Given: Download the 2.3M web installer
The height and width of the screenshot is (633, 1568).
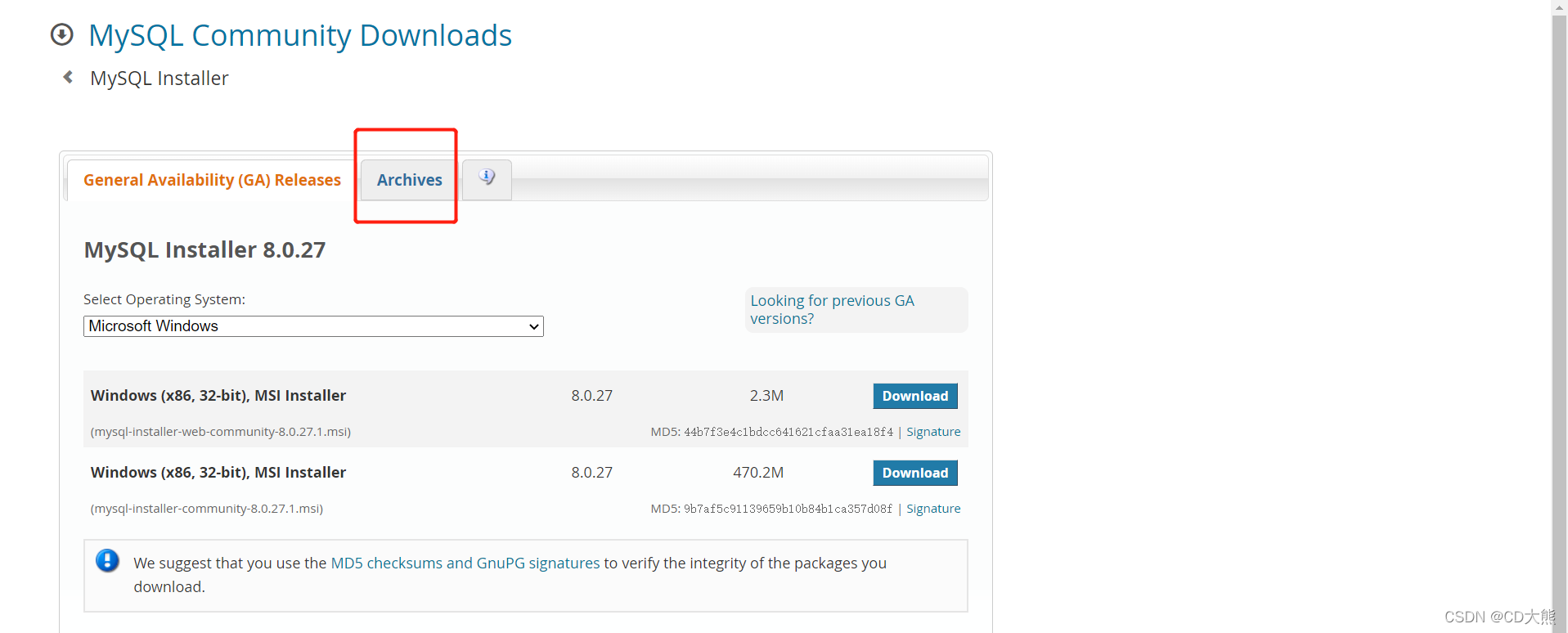Looking at the screenshot, I should tap(915, 396).
